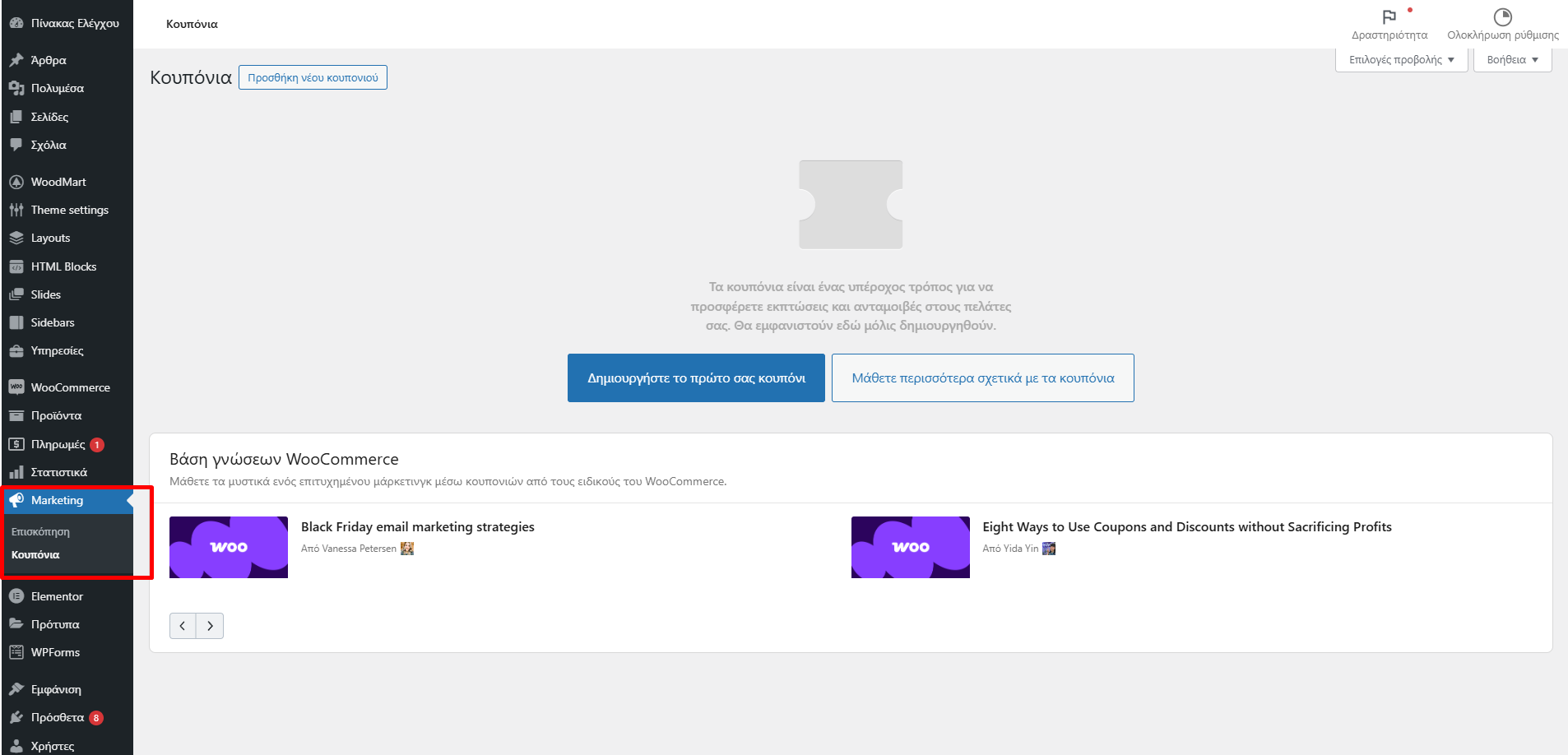Open the Δραστηριότητα flag panel

tap(1389, 24)
